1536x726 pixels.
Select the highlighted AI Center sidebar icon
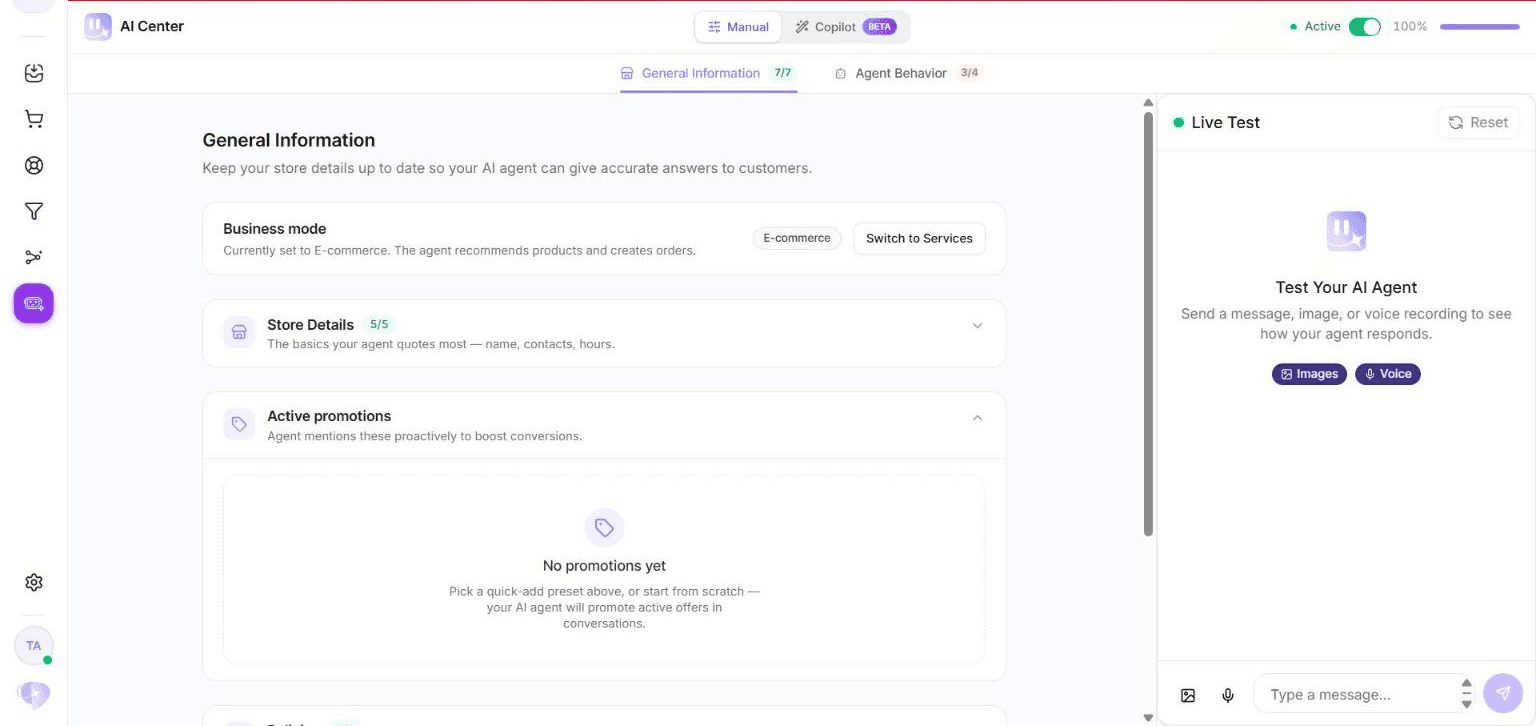34,303
